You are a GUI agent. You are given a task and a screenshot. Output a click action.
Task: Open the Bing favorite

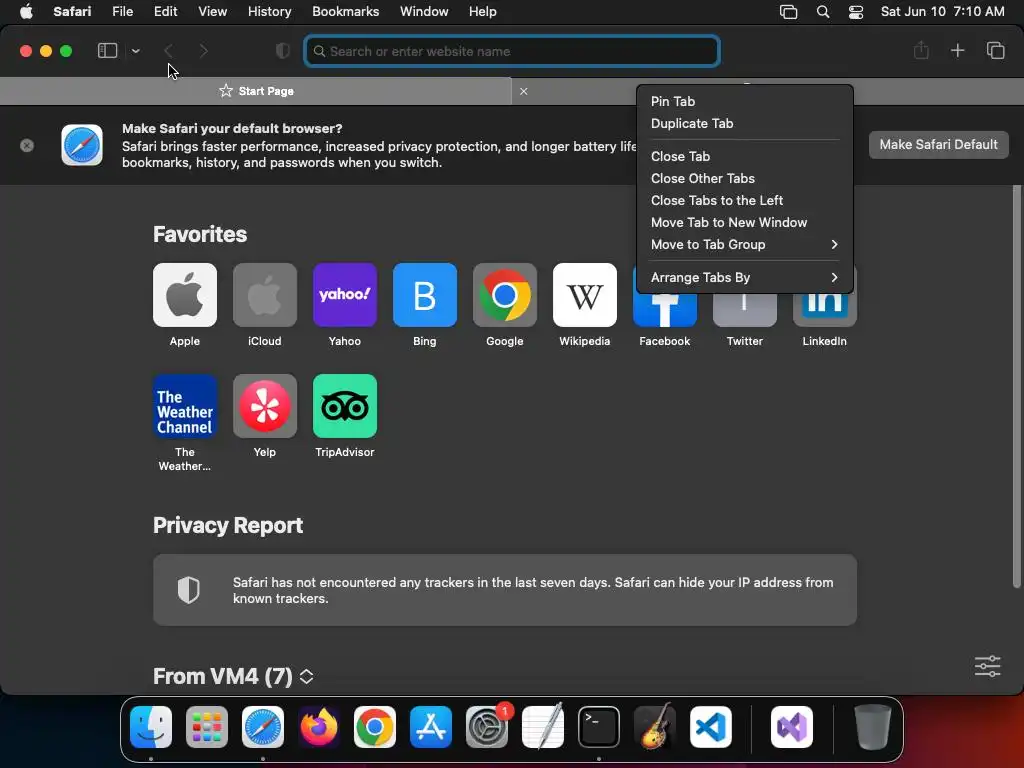[x=424, y=295]
